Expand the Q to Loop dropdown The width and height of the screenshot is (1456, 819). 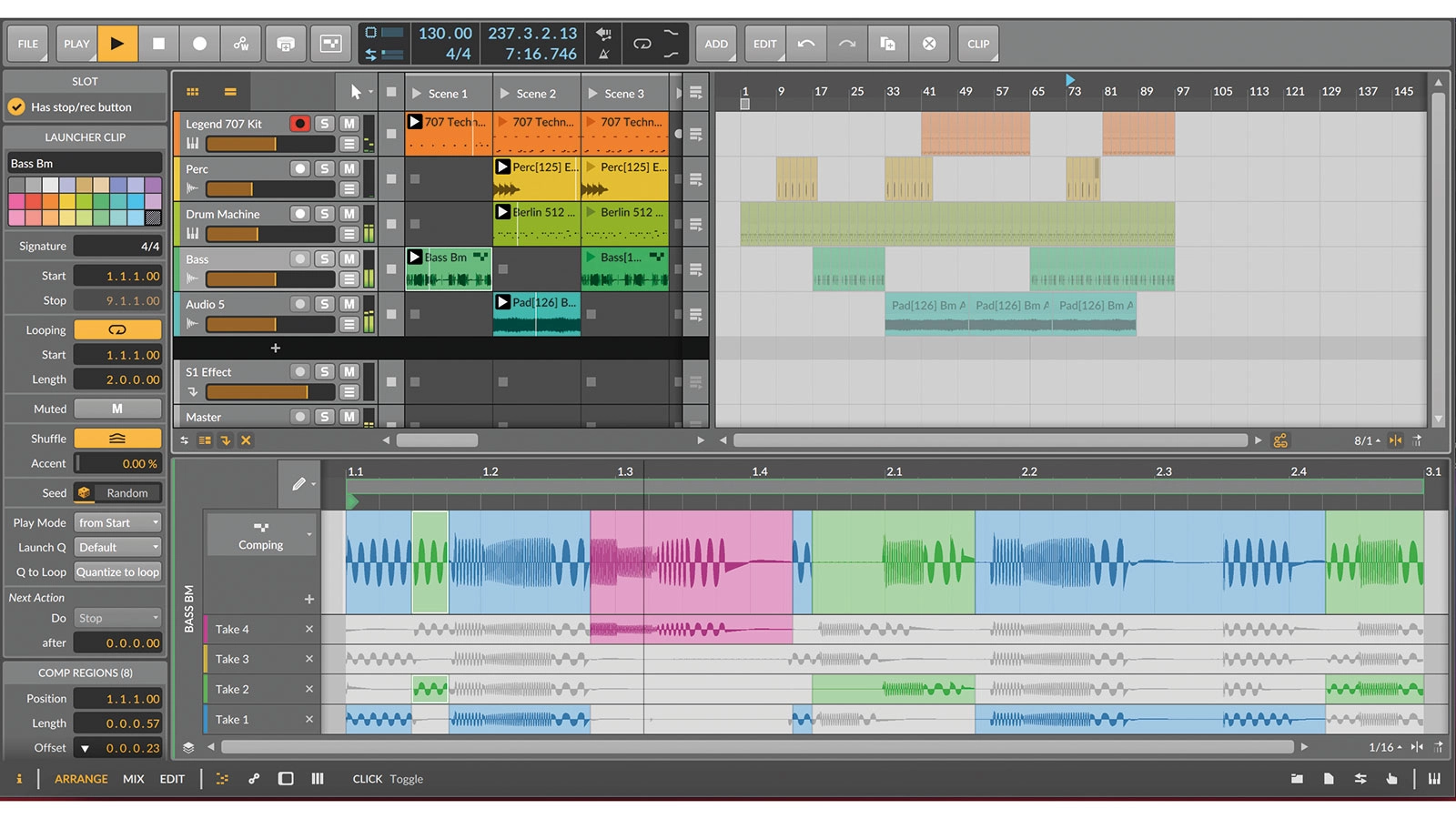coord(117,572)
